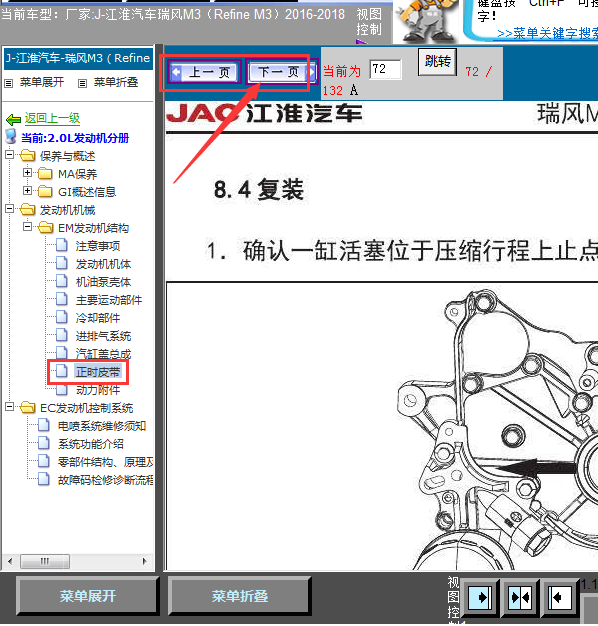Collapse the EC发动机控制系统 folder
The height and width of the screenshot is (626, 598).
coord(9,406)
